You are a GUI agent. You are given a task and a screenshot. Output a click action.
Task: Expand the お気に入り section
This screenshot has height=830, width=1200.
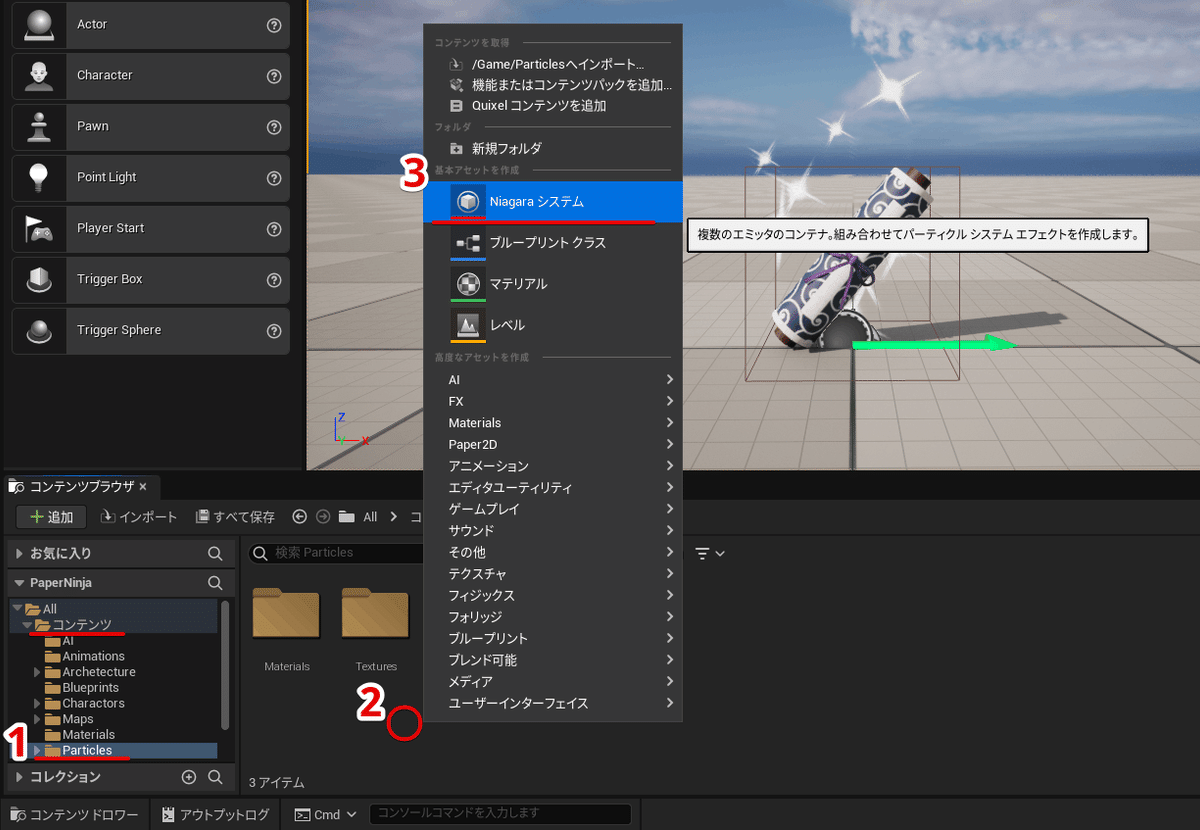click(18, 553)
